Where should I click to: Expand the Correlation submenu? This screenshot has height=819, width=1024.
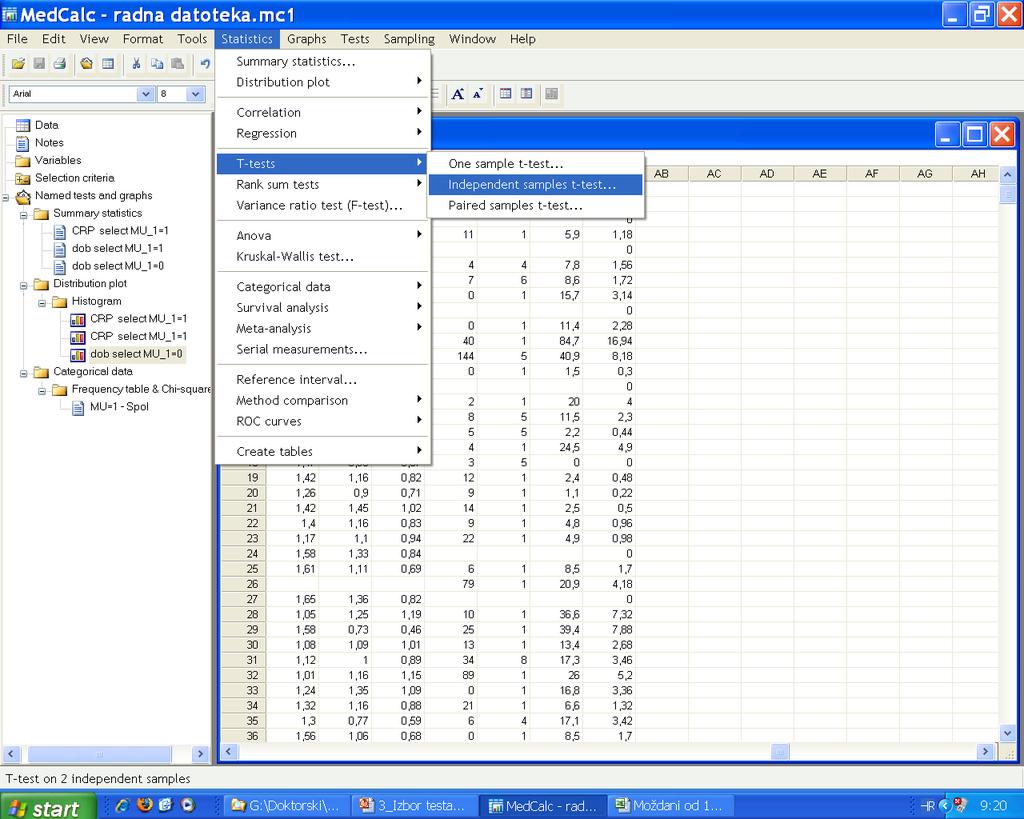coord(323,112)
